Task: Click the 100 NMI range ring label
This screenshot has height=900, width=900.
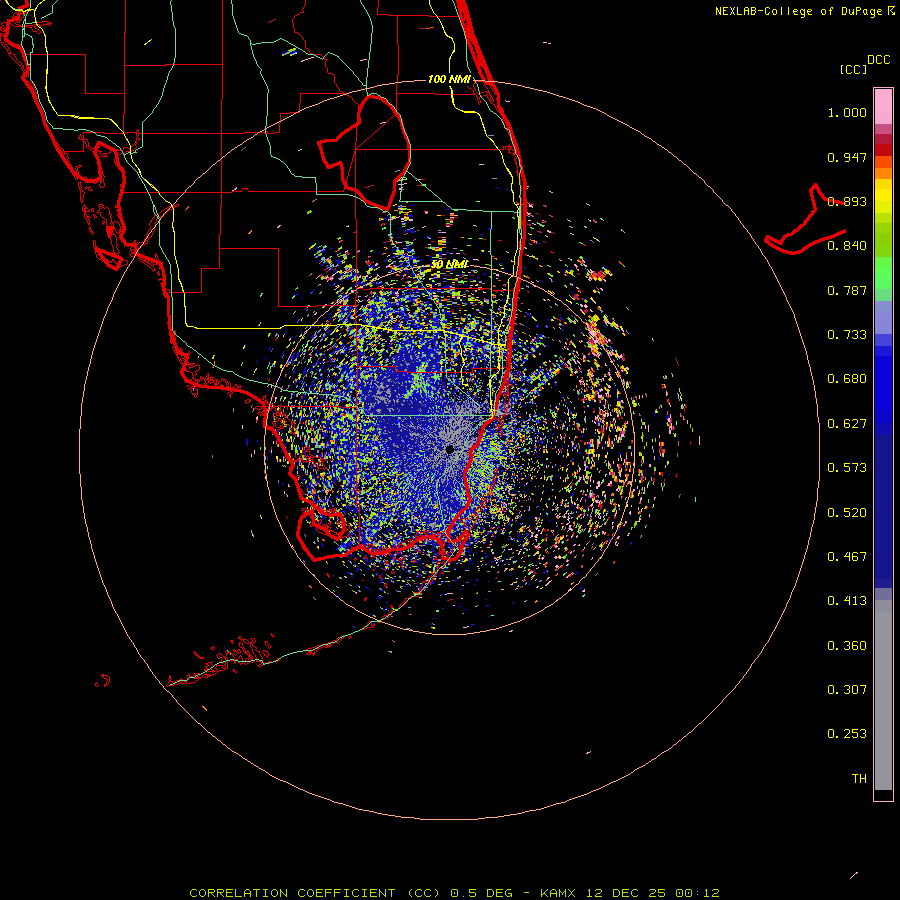Action: point(449,79)
